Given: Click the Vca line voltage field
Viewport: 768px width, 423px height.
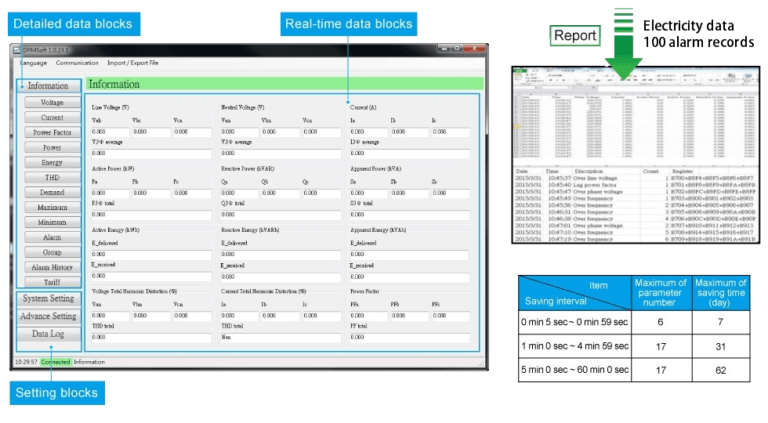Looking at the screenshot, I should (x=192, y=132).
